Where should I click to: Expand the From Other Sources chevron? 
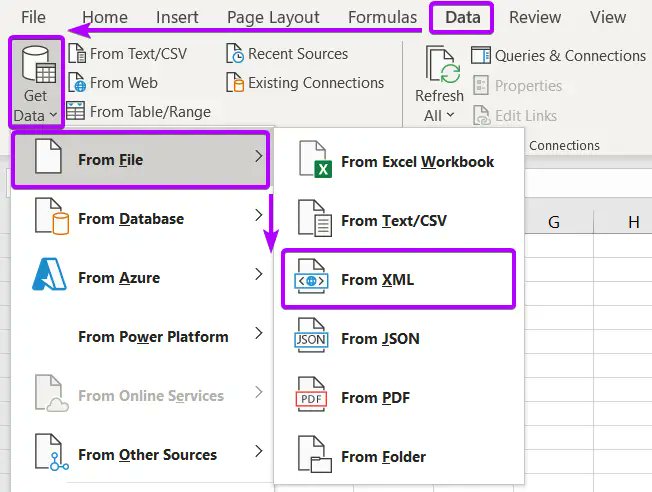[x=259, y=451]
